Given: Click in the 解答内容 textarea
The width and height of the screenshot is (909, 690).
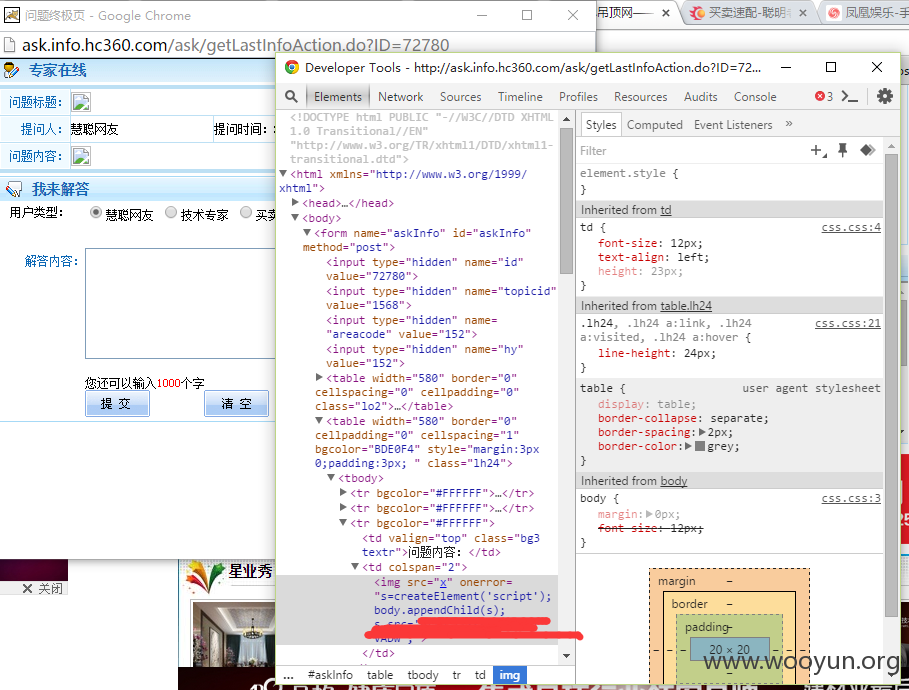Looking at the screenshot, I should pos(180,304).
